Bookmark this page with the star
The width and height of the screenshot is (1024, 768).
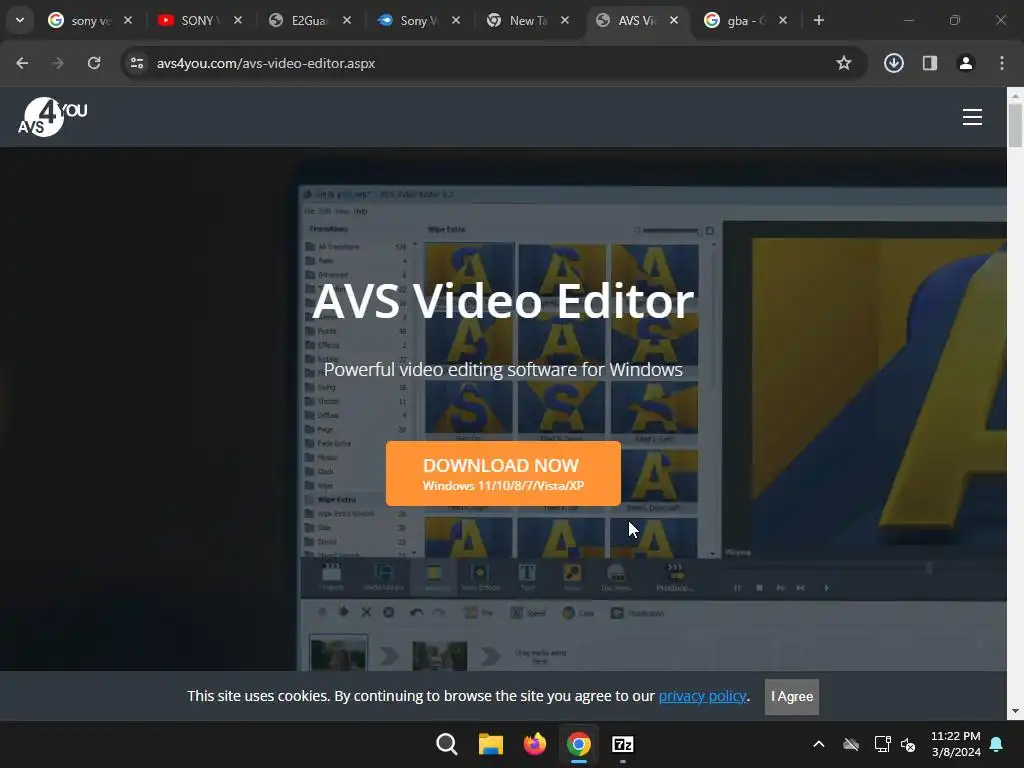pyautogui.click(x=844, y=63)
